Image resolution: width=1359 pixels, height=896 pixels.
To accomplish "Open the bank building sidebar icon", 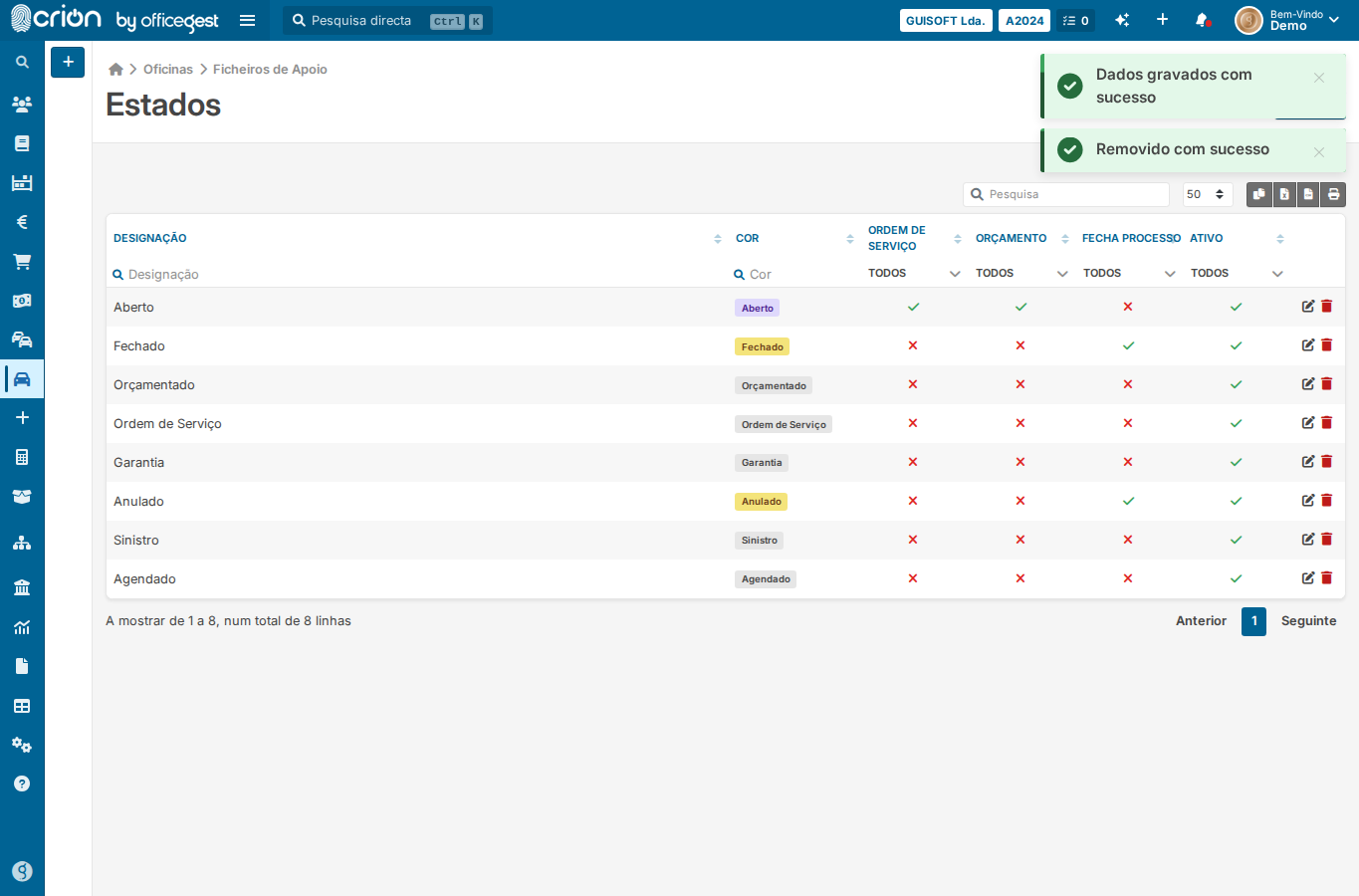I will point(22,587).
